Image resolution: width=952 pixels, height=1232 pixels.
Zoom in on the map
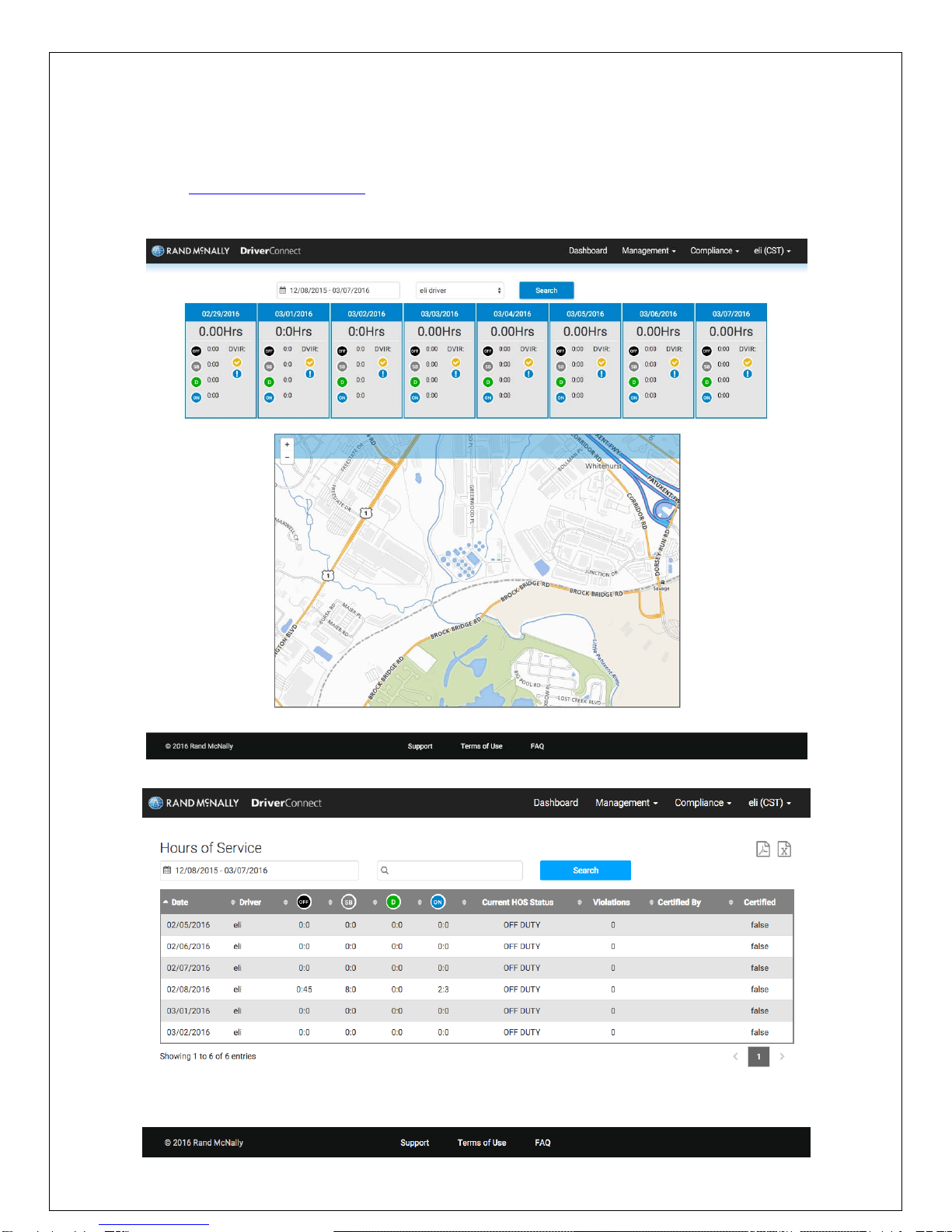click(x=287, y=445)
